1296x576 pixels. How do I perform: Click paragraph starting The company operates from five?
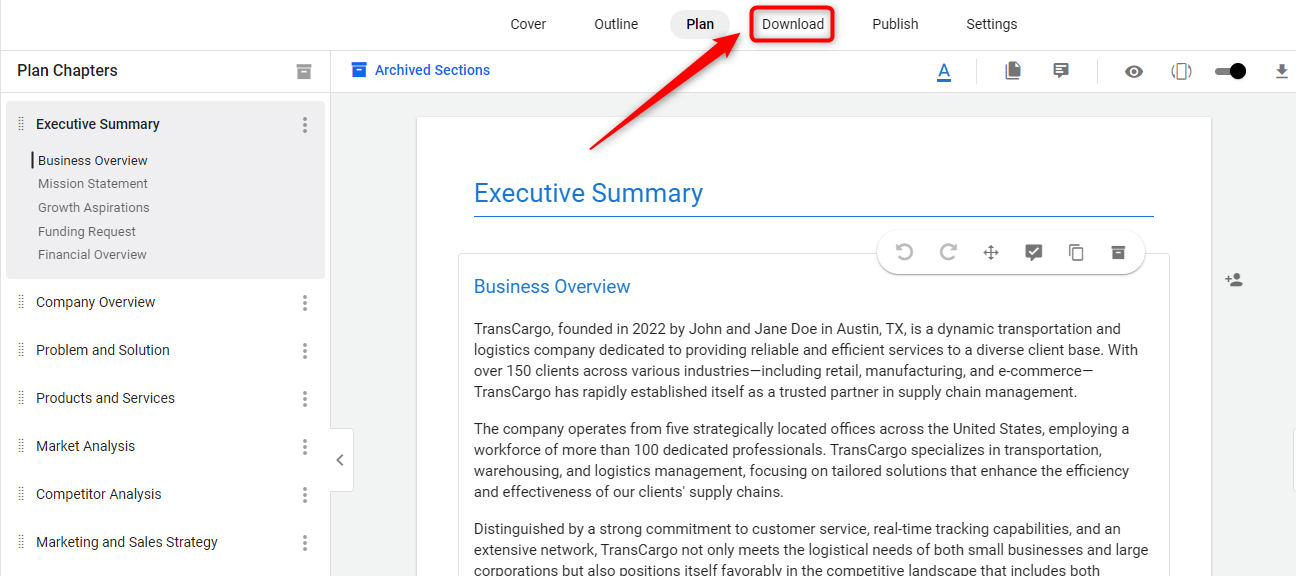pyautogui.click(x=802, y=461)
